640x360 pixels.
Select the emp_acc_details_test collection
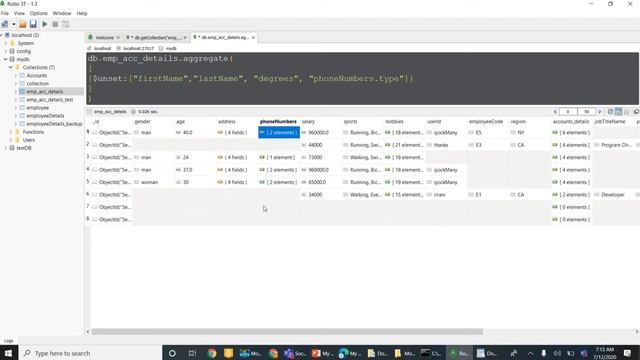coord(49,100)
